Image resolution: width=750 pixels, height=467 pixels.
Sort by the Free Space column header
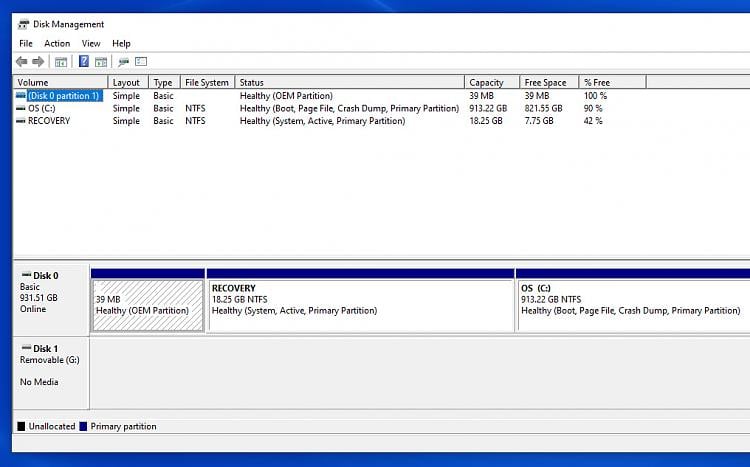549,82
